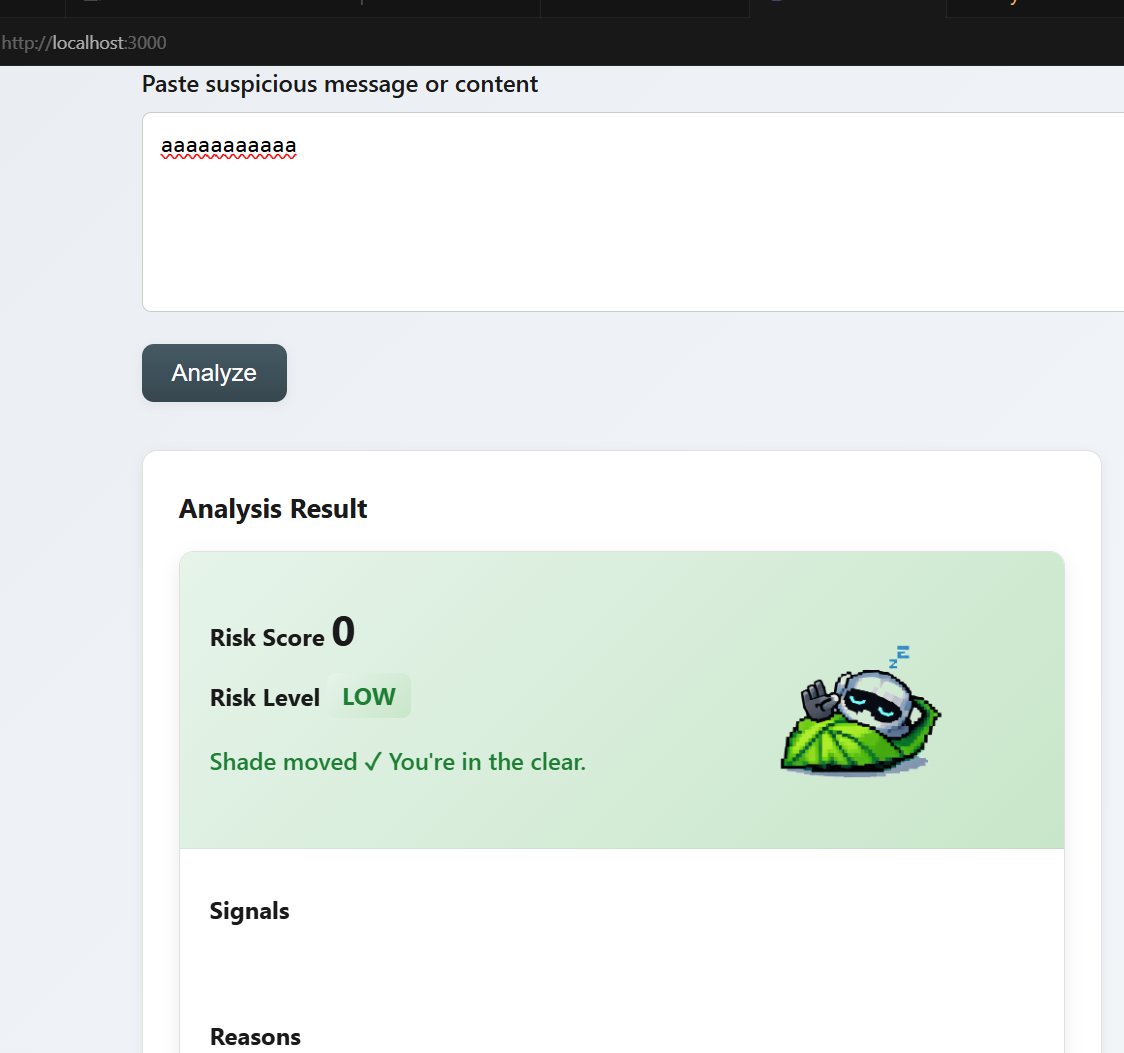This screenshot has width=1124, height=1053.
Task: Click the Analysis Result heading
Action: tap(272, 509)
